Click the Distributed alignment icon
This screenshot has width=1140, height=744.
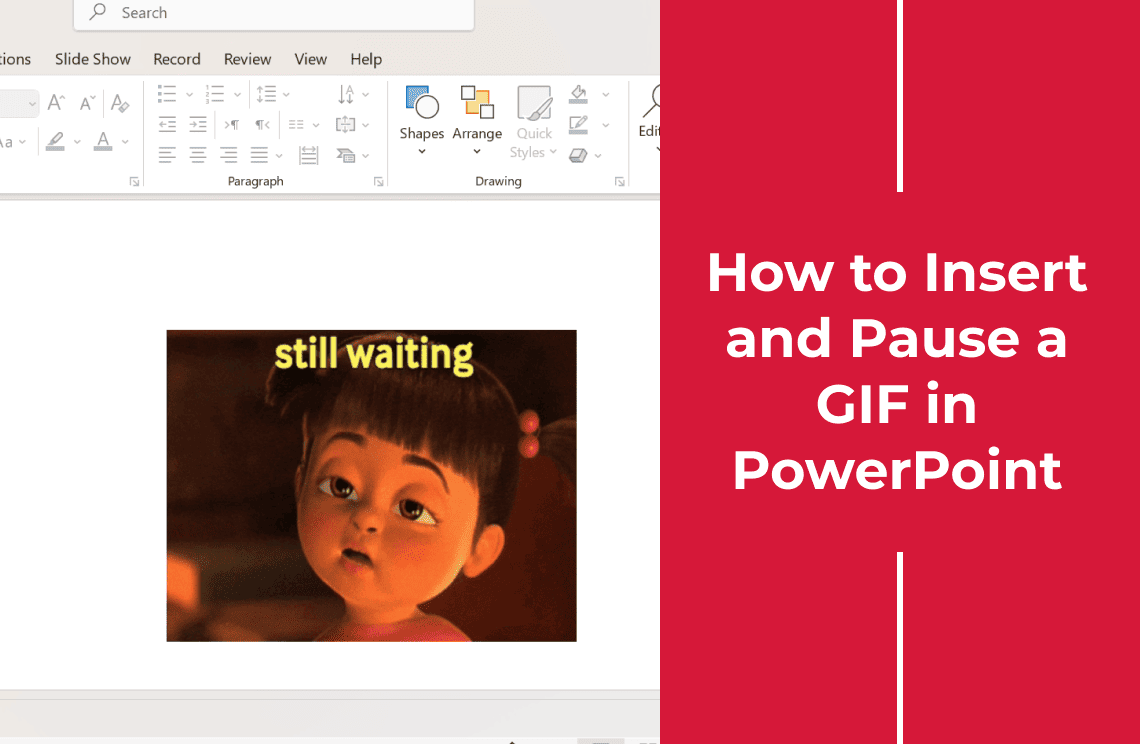(309, 155)
